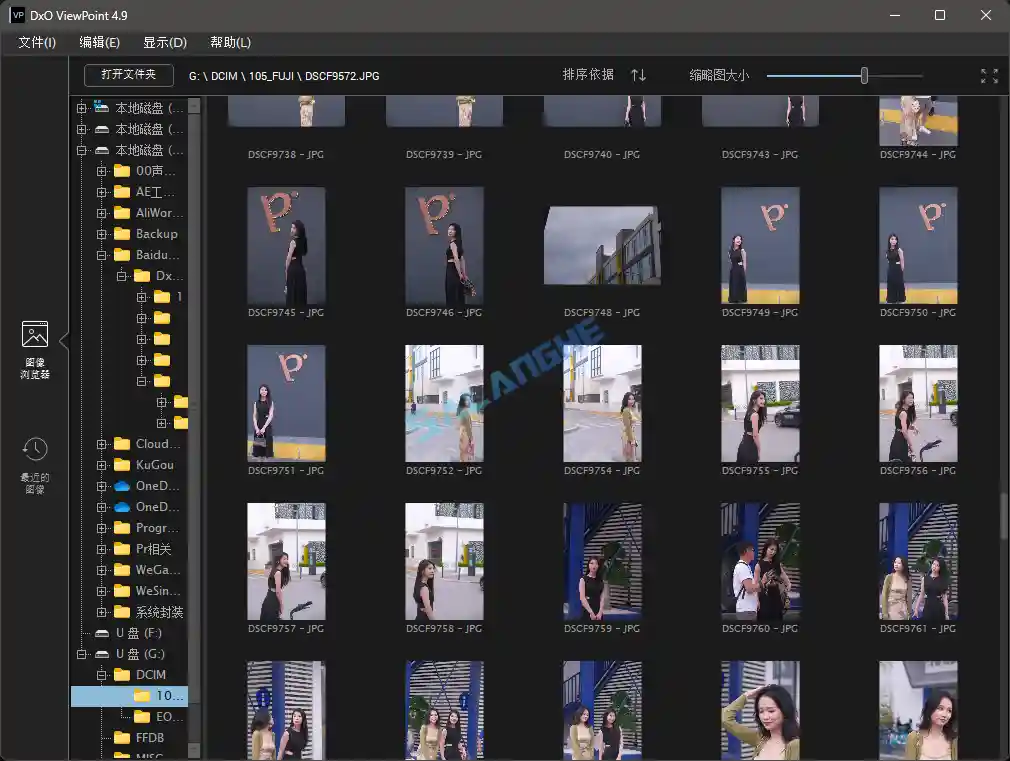Screen dimensions: 1010x761
Task: Click the fullscreen expand icon top right
Action: [x=989, y=75]
